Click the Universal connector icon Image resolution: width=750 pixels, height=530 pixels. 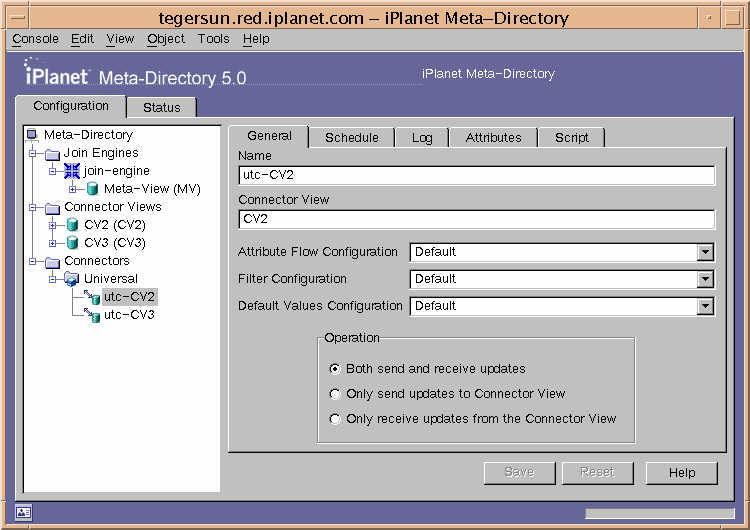(72, 279)
